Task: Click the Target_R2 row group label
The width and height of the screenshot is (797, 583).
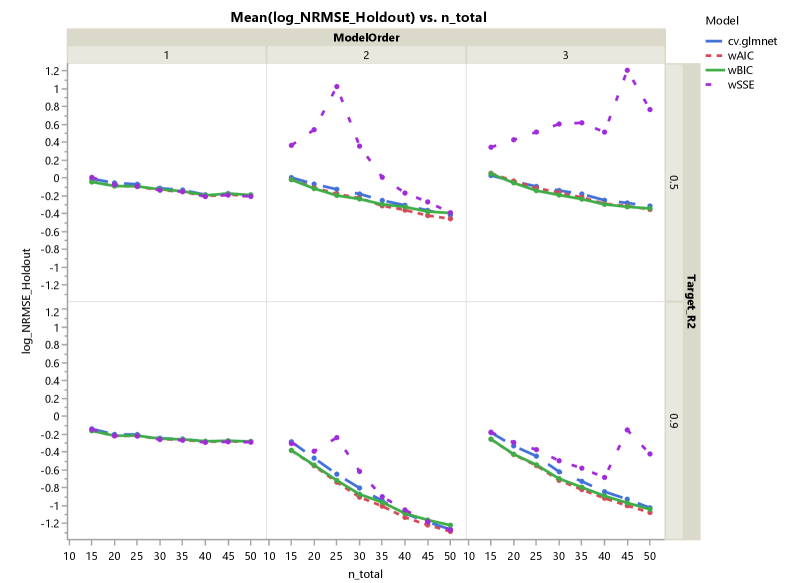Action: coord(691,301)
